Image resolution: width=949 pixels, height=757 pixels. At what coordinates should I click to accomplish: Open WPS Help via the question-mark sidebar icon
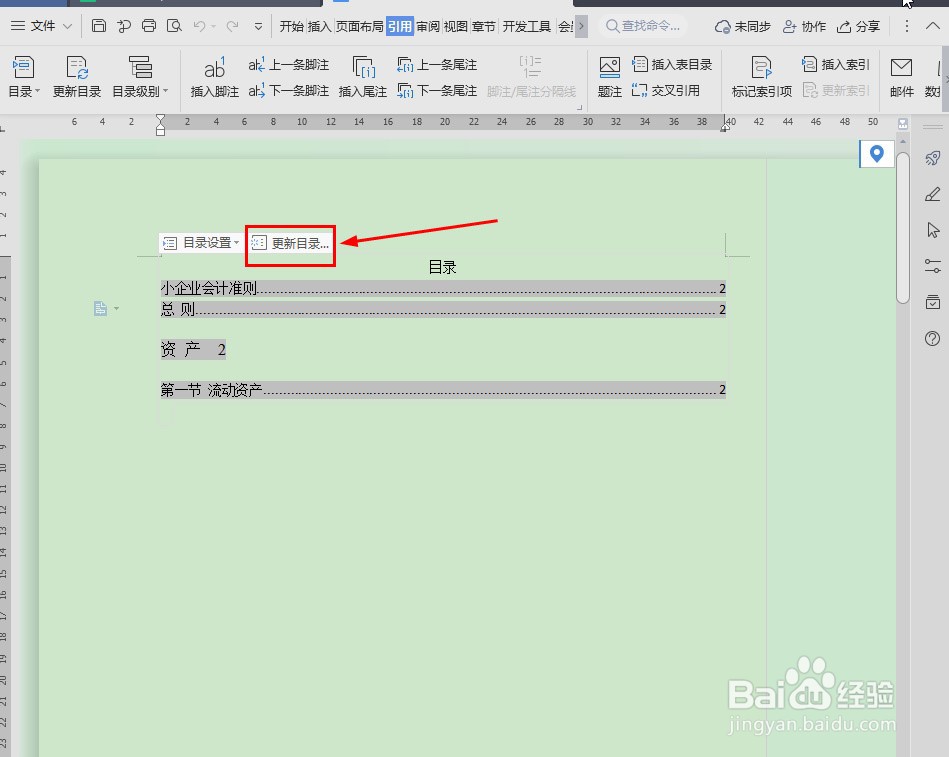tap(931, 338)
